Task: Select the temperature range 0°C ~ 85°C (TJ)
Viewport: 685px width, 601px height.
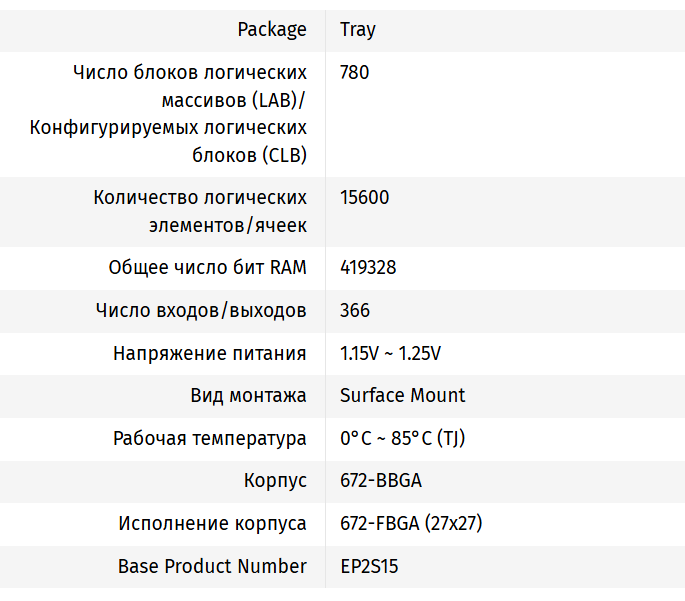Action: point(402,438)
